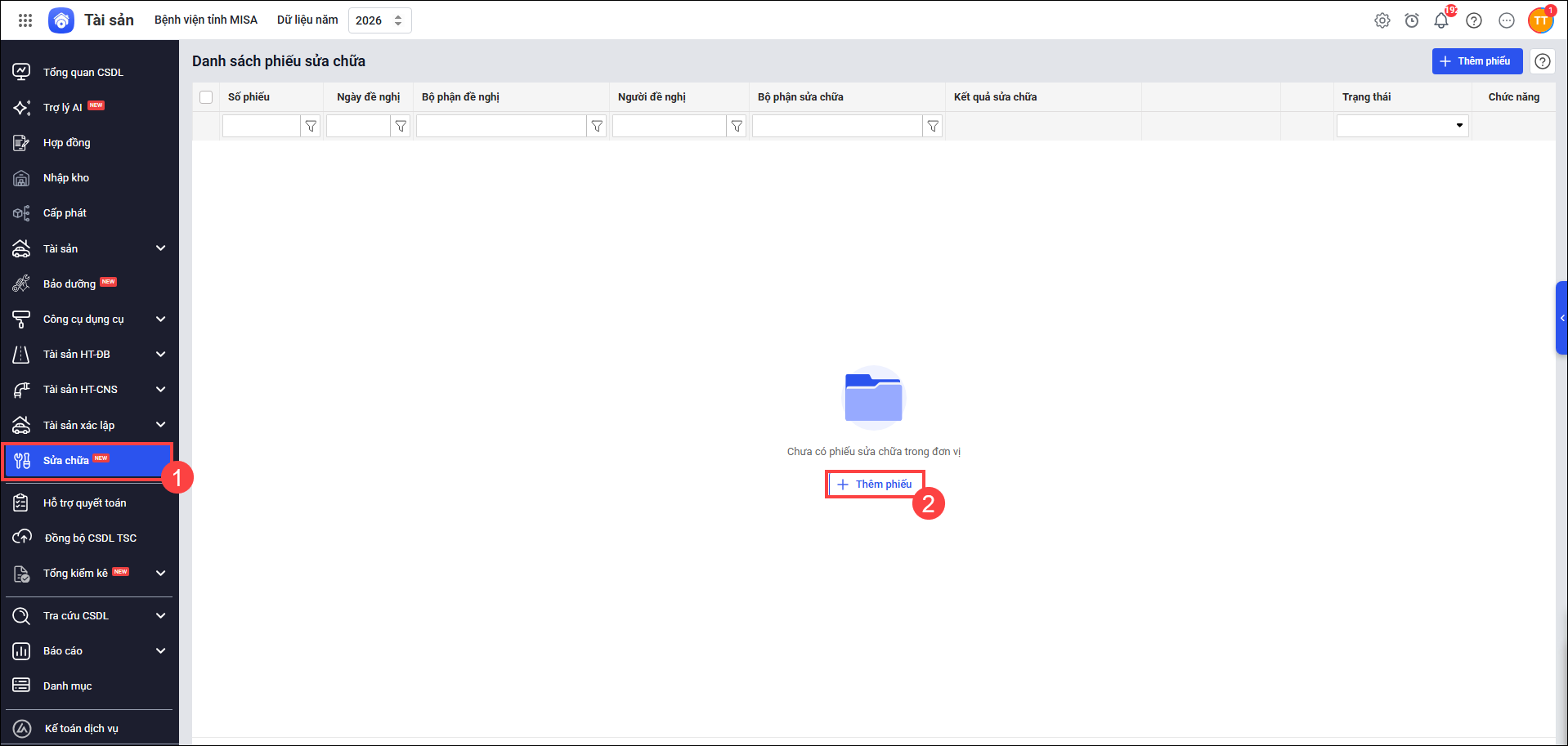Expand the Tổng kiểm kê chevron
Viewport: 1568px width, 746px height.
[x=161, y=573]
